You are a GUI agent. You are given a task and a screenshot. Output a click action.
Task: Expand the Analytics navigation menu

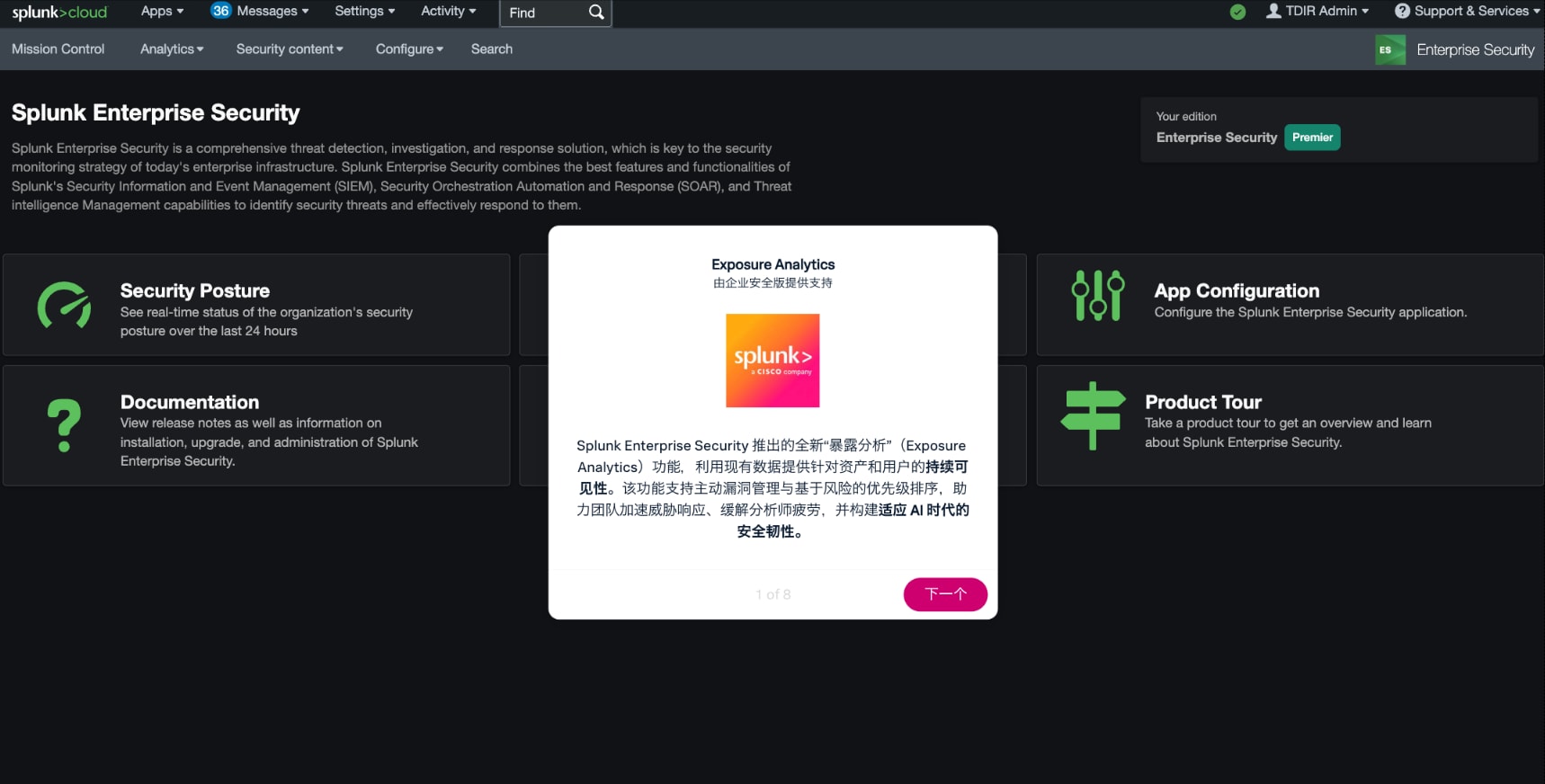tap(172, 49)
